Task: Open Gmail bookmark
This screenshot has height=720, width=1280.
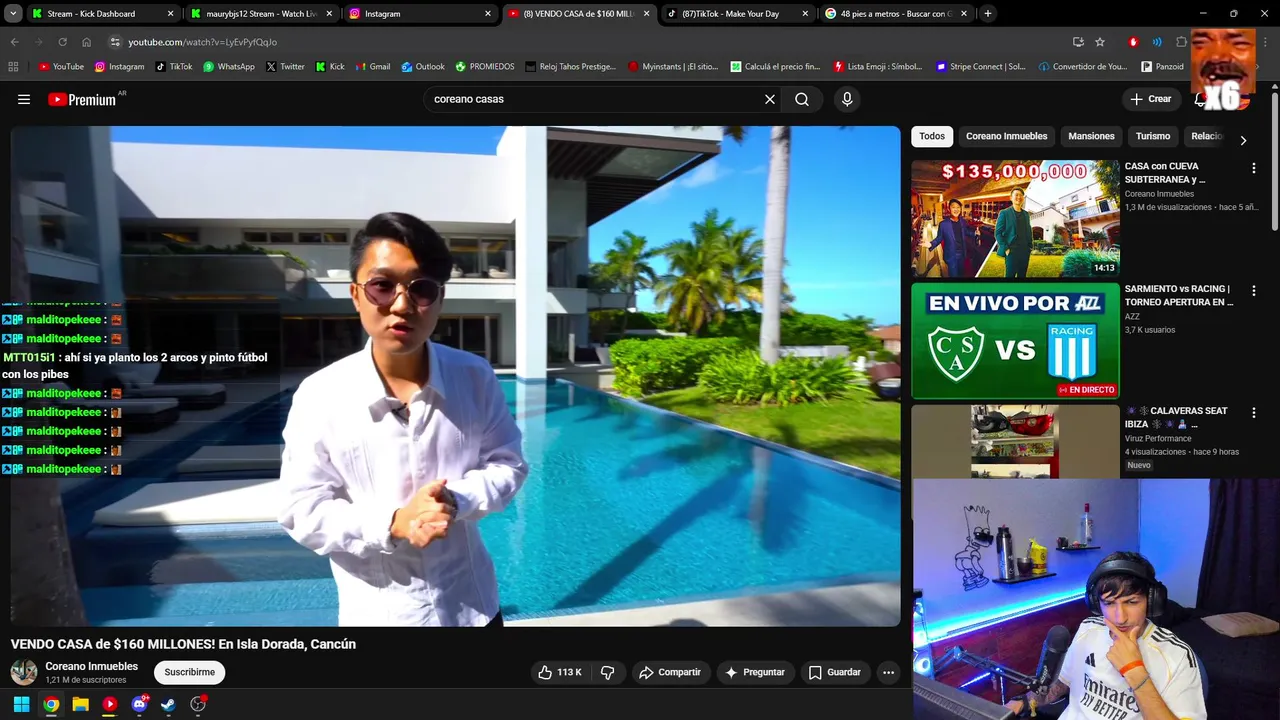Action: [372, 66]
